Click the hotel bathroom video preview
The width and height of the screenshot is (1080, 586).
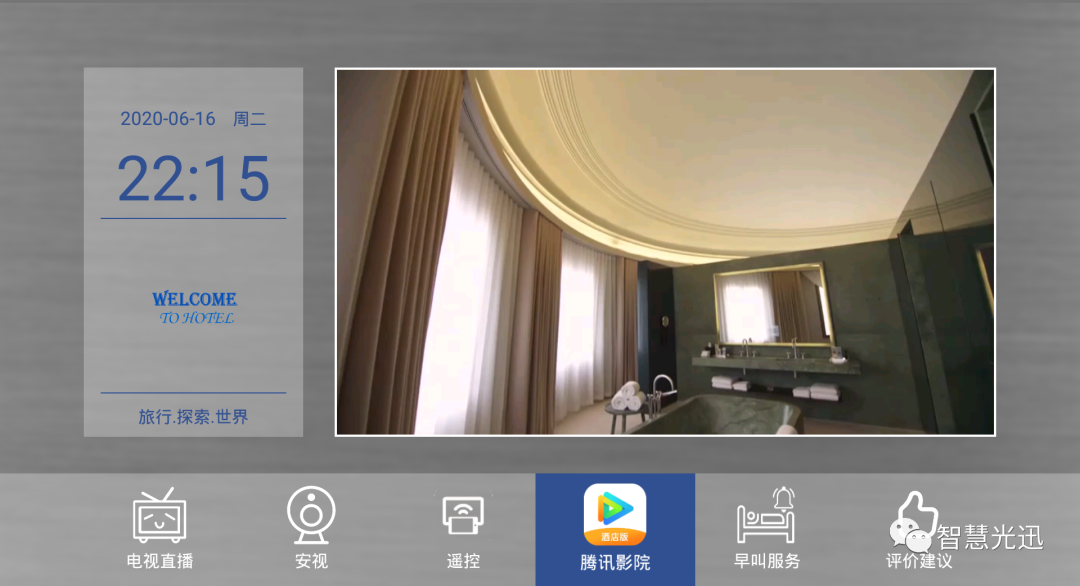(665, 252)
